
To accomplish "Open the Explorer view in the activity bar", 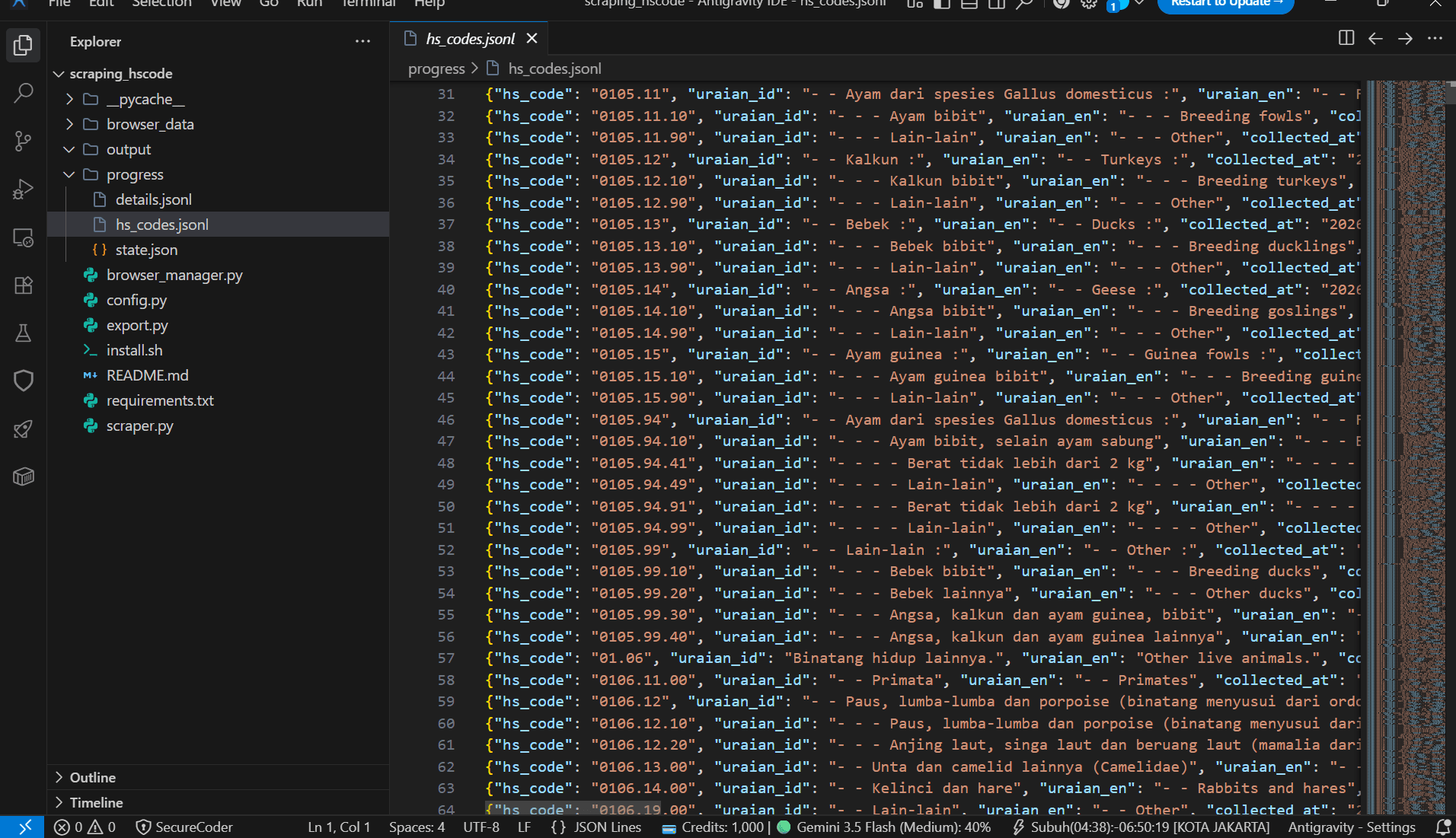I will (x=23, y=45).
